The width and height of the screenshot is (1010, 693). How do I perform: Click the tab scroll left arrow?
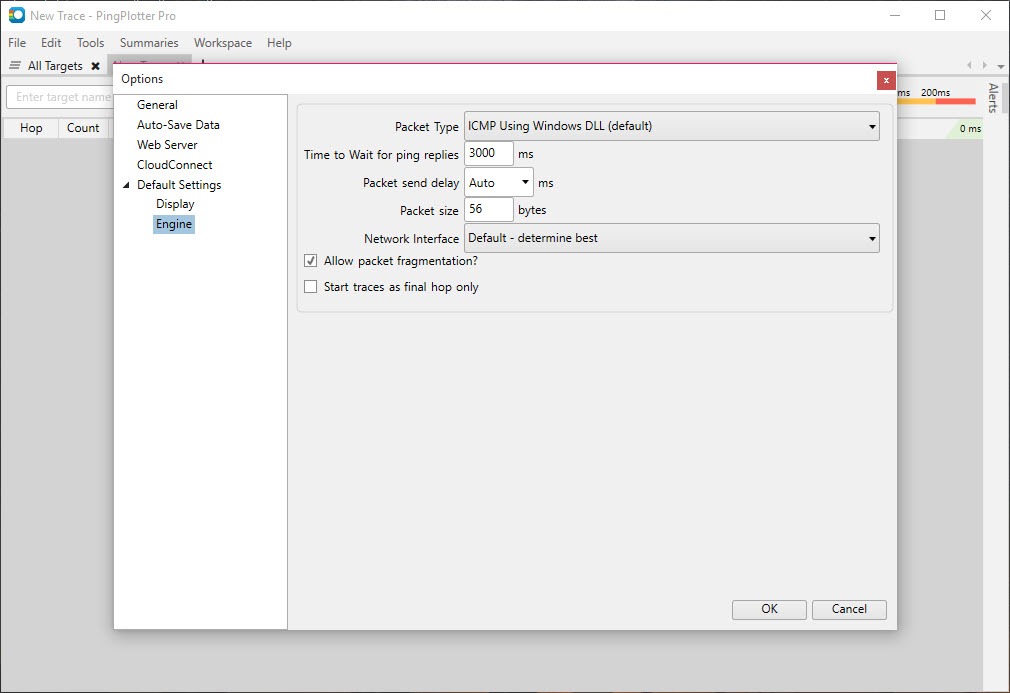(x=969, y=65)
